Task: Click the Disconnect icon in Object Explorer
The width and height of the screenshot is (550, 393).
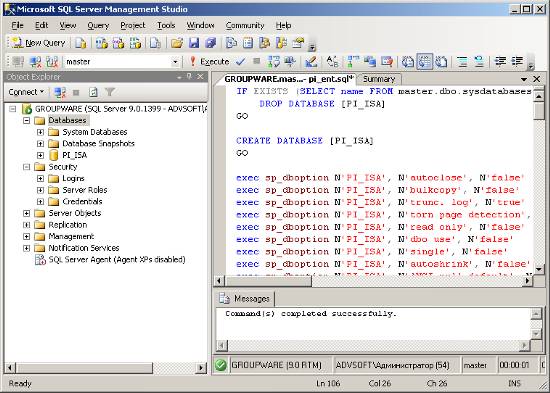Action: [60, 92]
